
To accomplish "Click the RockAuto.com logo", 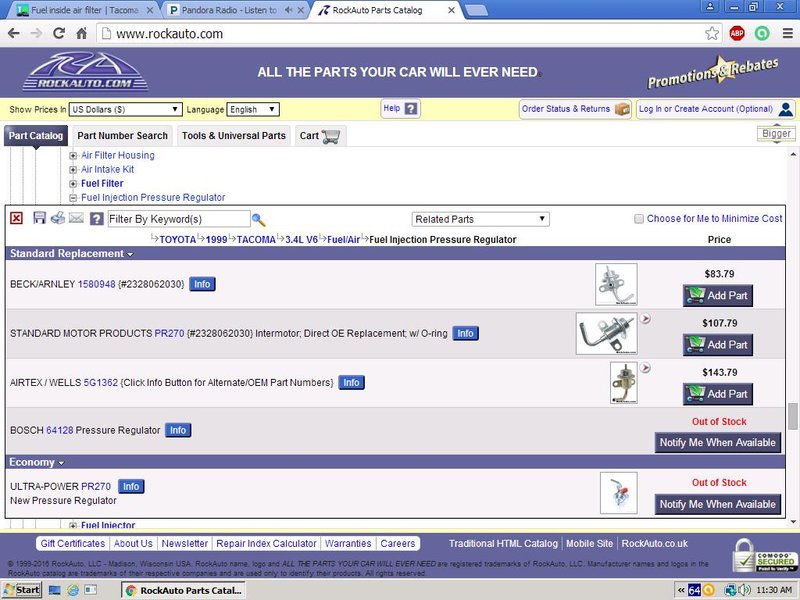I will (x=85, y=71).
